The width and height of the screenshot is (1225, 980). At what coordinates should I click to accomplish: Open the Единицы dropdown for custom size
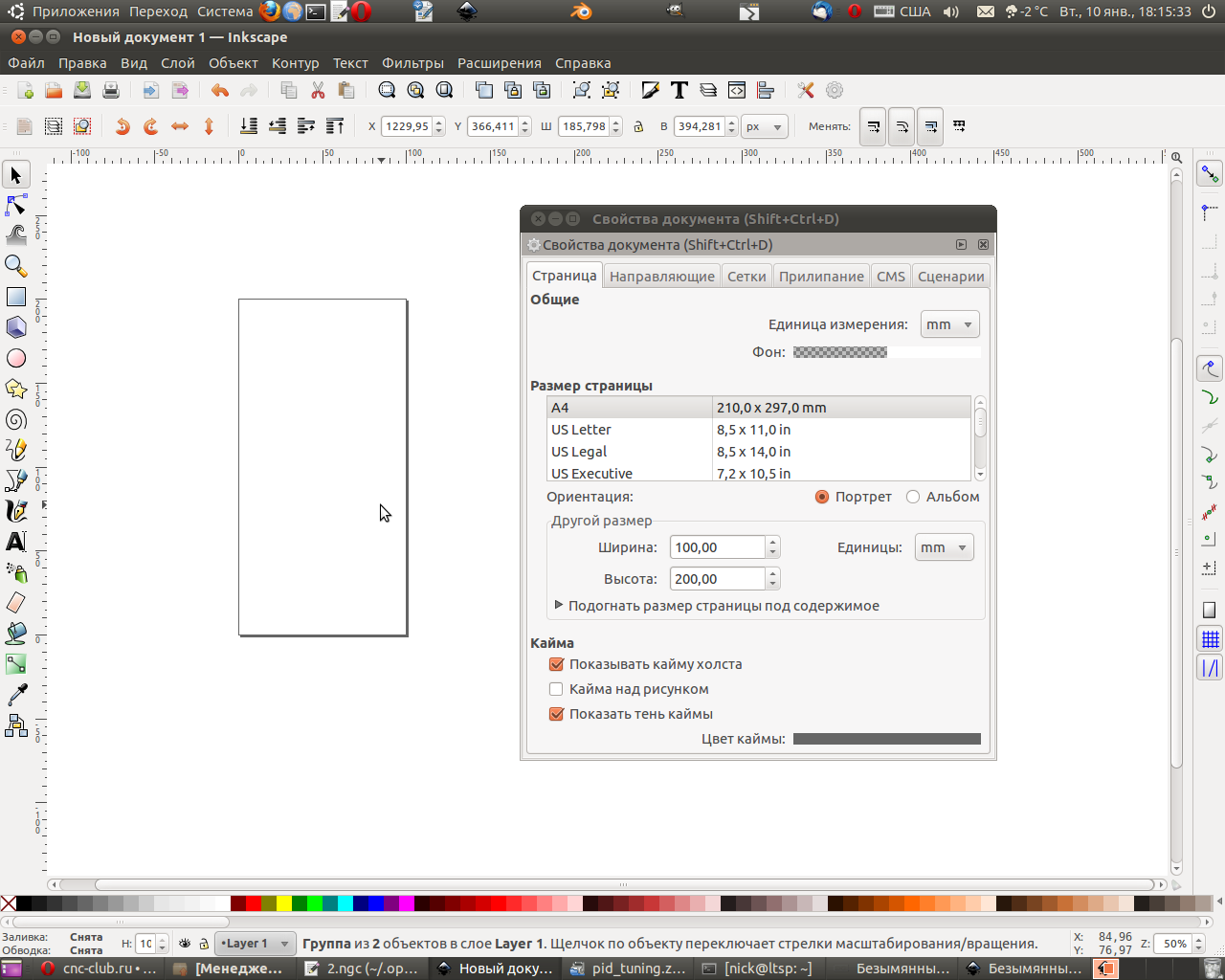(944, 547)
